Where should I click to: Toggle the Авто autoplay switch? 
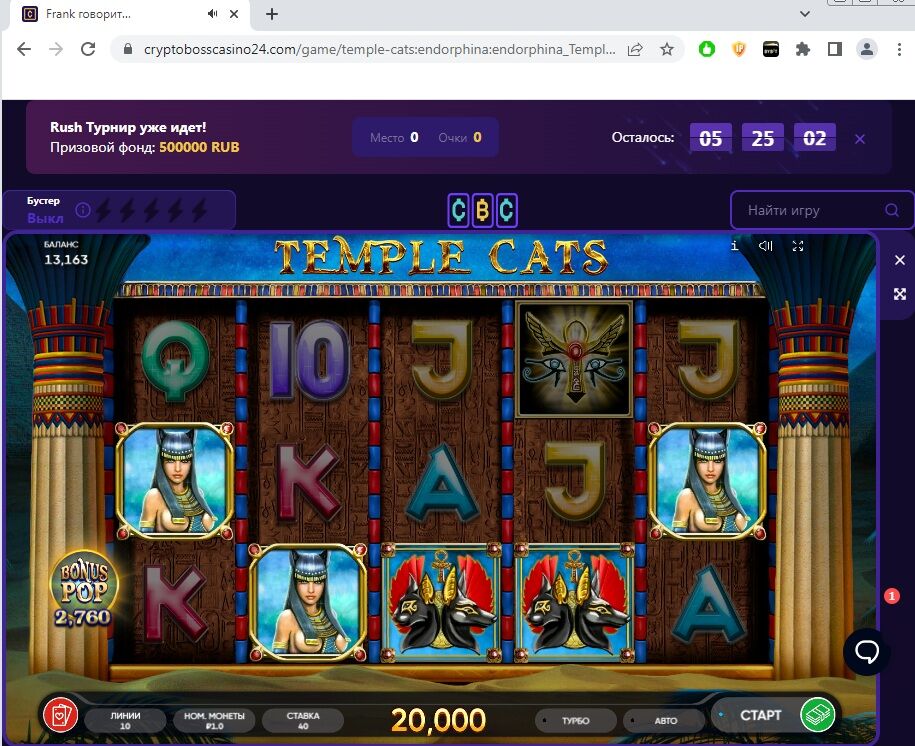coord(665,720)
